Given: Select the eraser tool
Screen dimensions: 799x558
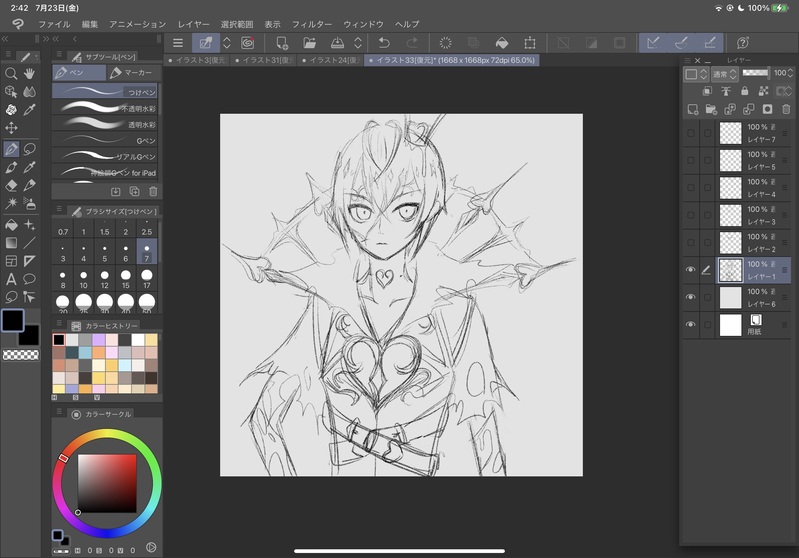Looking at the screenshot, I should click(11, 185).
